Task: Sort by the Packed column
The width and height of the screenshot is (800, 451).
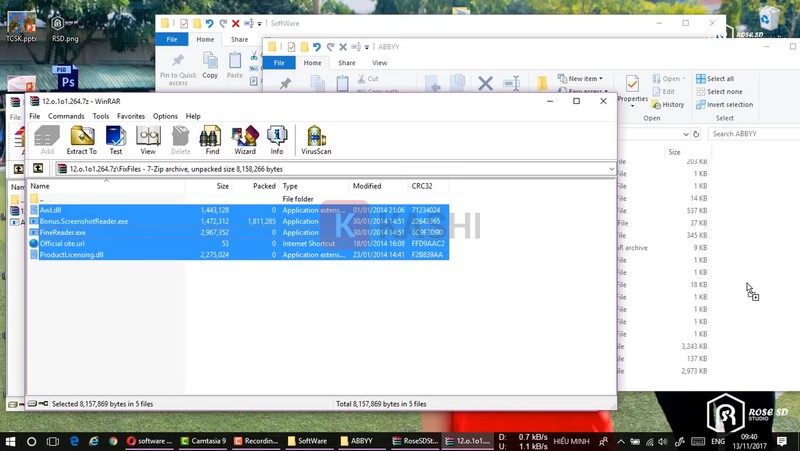Action: (x=255, y=186)
